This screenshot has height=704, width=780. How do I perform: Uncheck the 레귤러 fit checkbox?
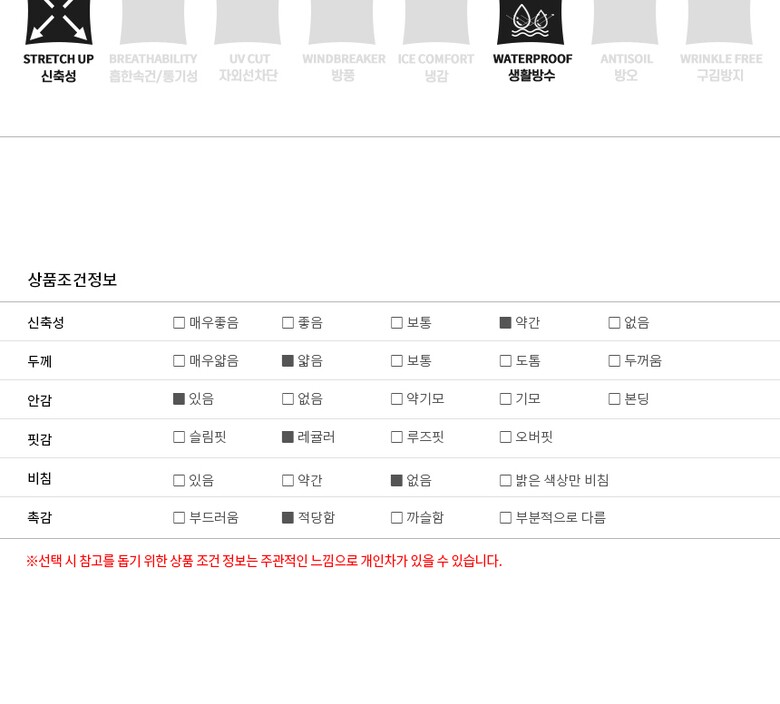[x=288, y=437]
